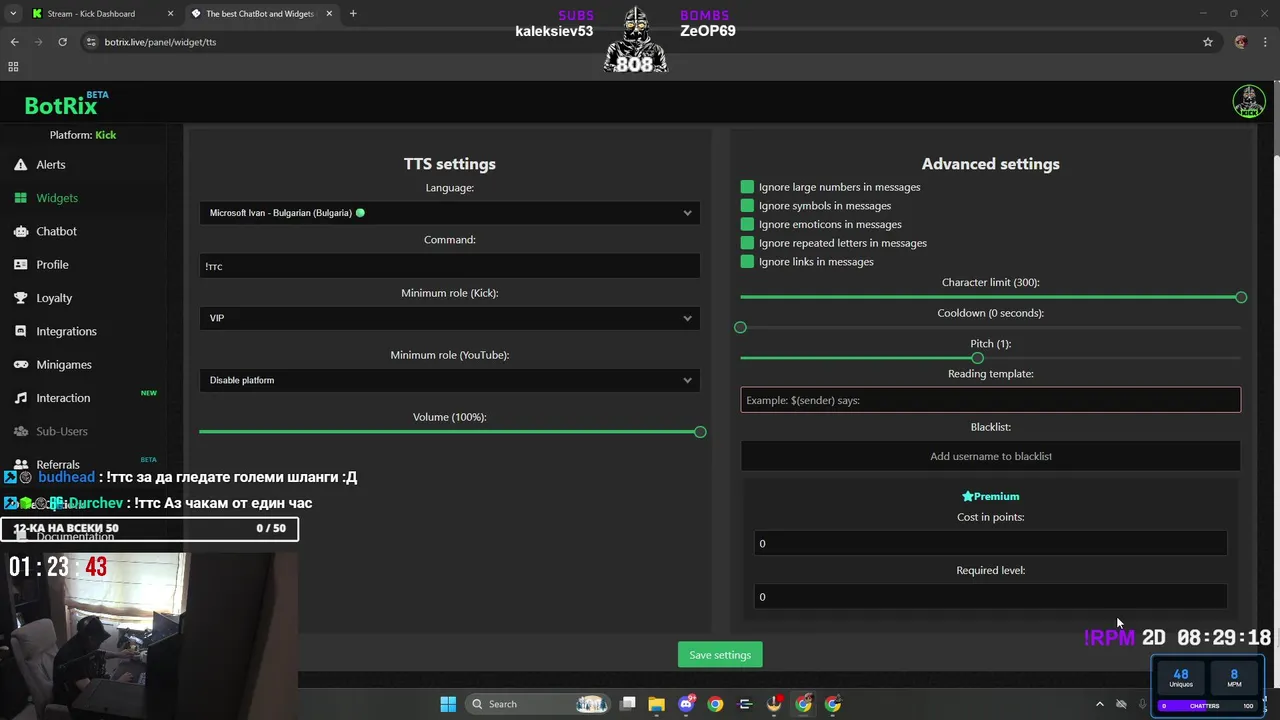Click the Required level field

pos(990,596)
